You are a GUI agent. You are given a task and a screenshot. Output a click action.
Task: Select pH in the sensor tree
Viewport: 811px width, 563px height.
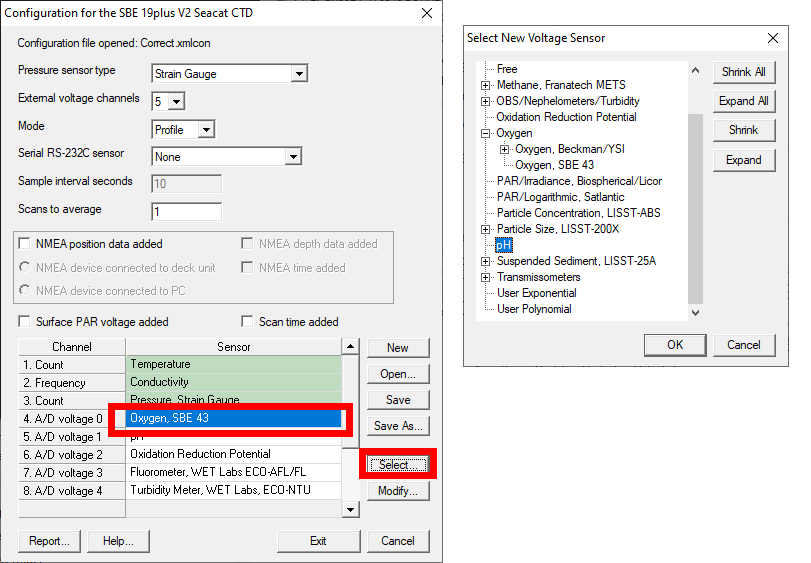pos(503,245)
